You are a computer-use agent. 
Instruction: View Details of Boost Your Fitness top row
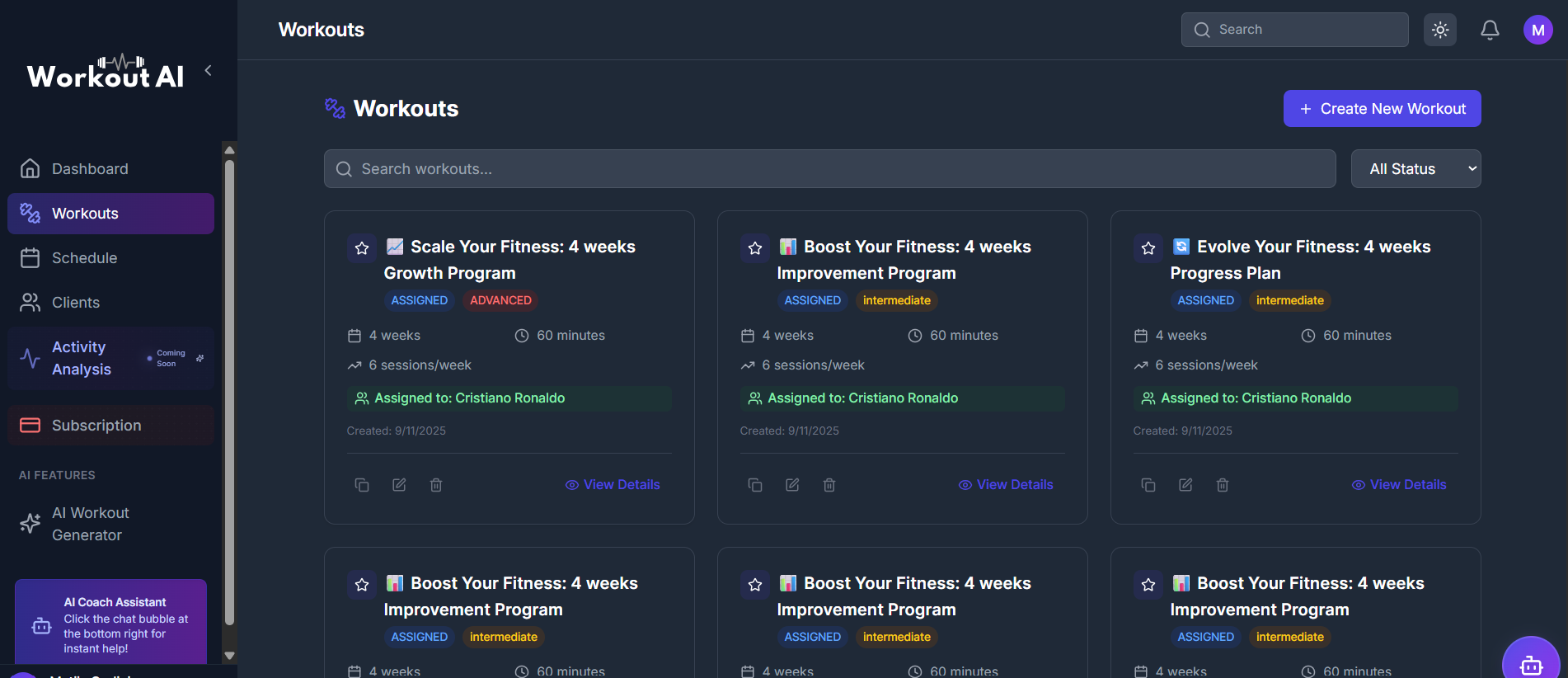click(x=1006, y=485)
